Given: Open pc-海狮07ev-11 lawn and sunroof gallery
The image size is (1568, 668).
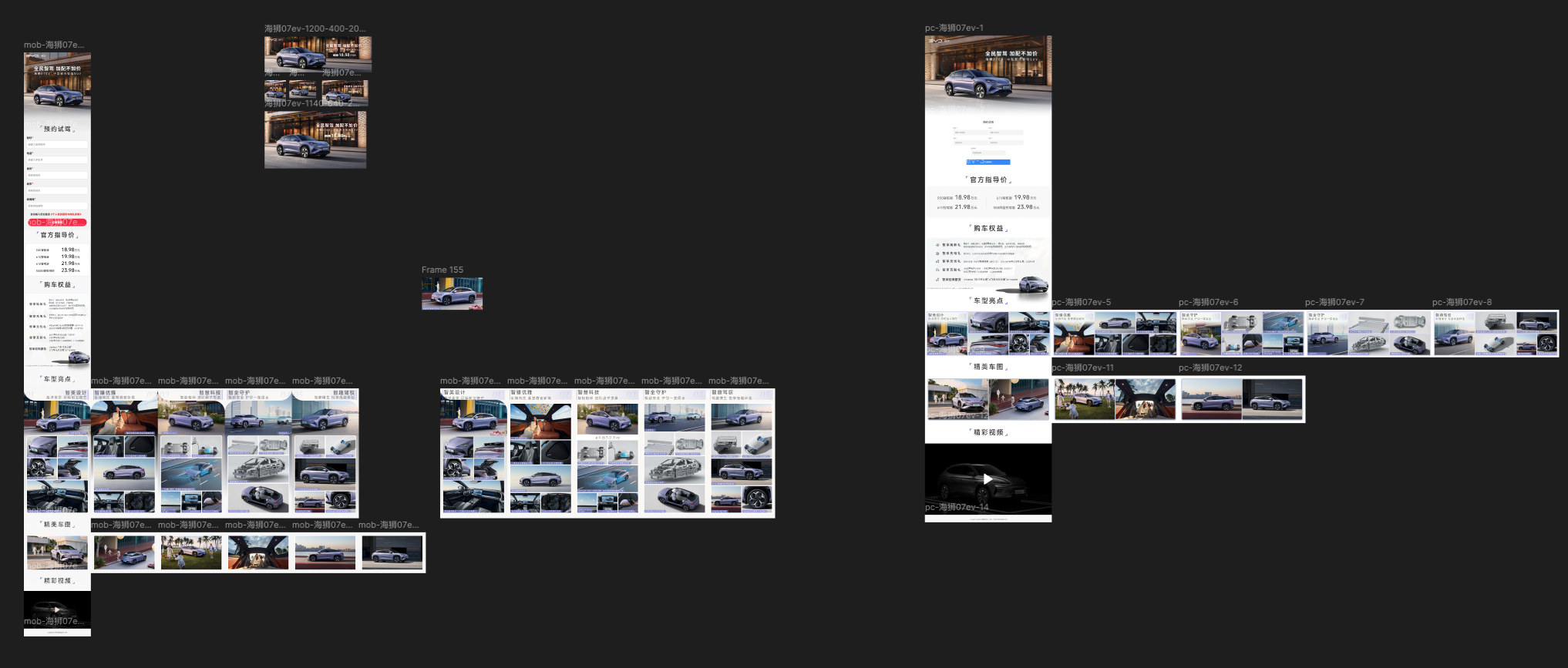Looking at the screenshot, I should pos(1115,399).
